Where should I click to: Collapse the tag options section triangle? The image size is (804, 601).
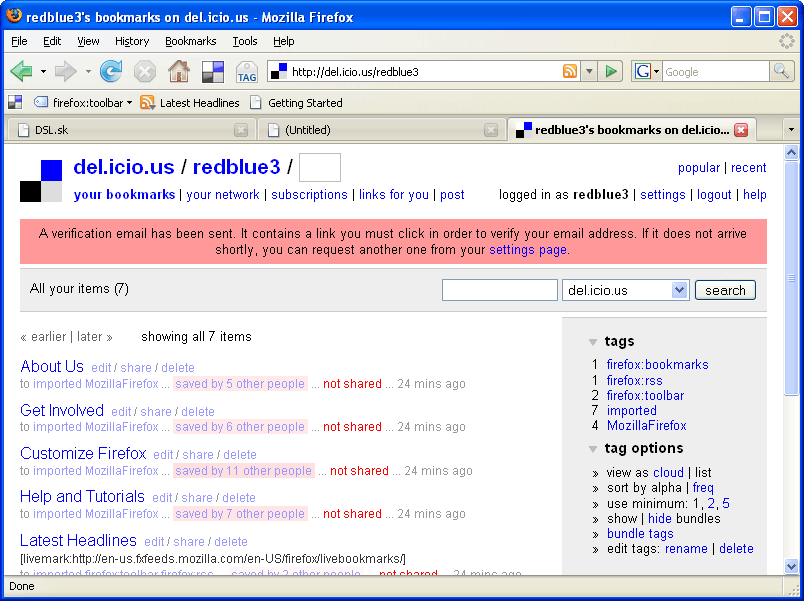pos(593,449)
